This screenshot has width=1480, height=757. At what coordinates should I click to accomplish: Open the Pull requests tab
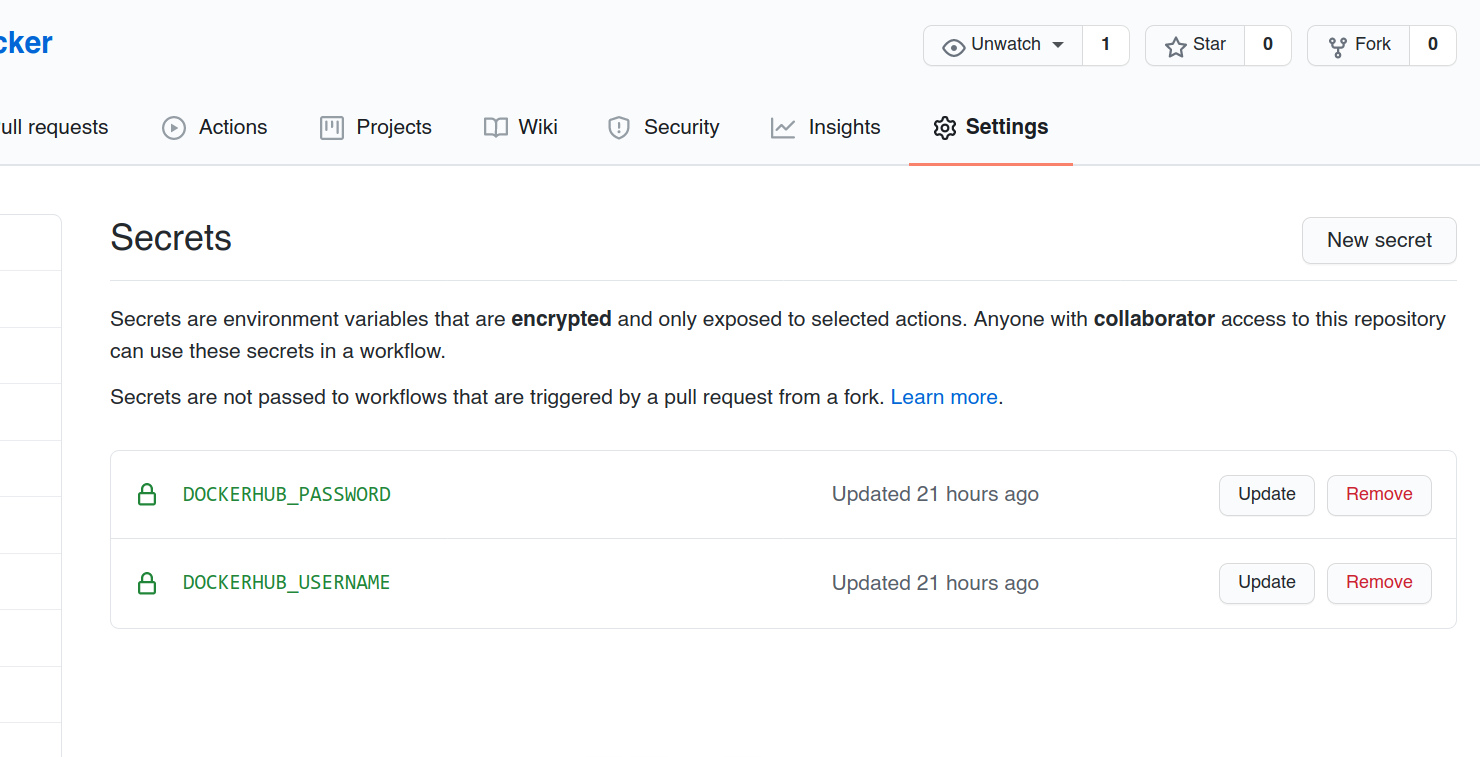coord(54,128)
